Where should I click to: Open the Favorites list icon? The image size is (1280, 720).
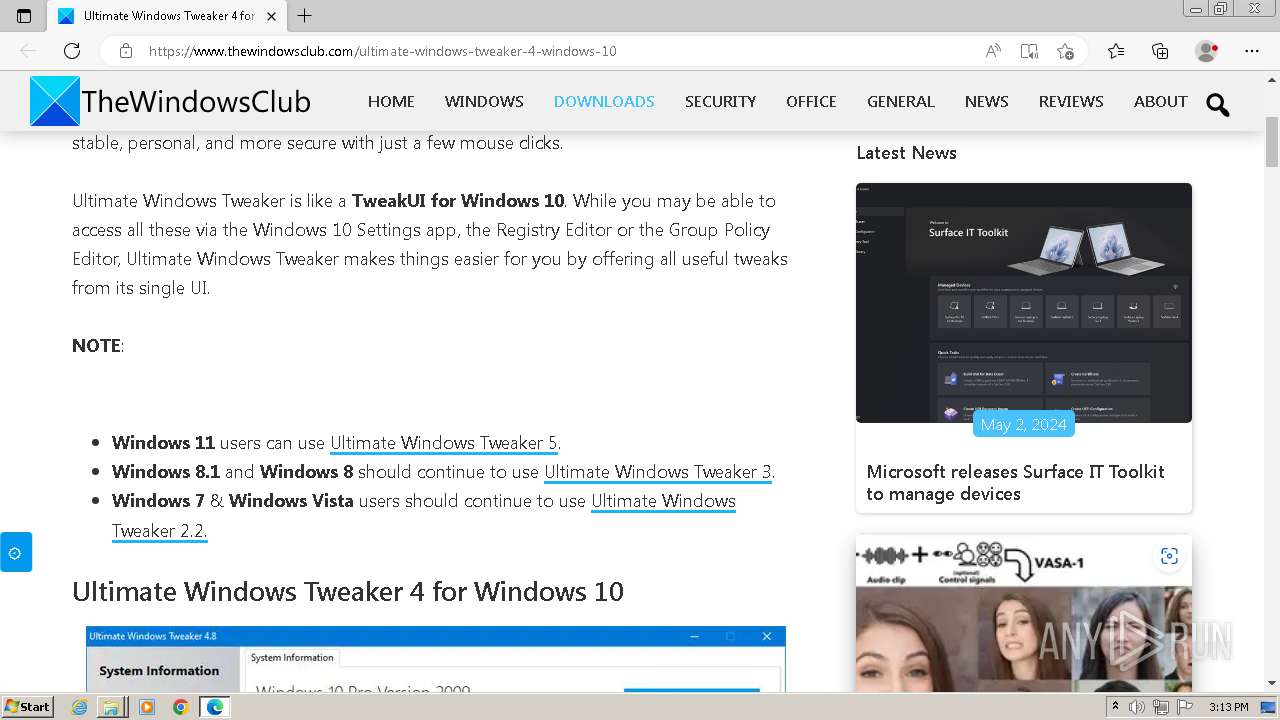click(x=1116, y=51)
